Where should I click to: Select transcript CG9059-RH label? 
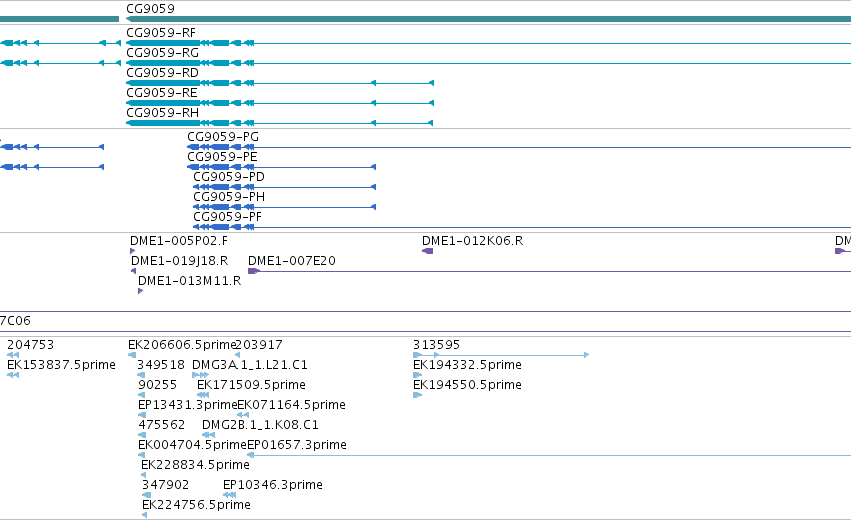pos(162,113)
